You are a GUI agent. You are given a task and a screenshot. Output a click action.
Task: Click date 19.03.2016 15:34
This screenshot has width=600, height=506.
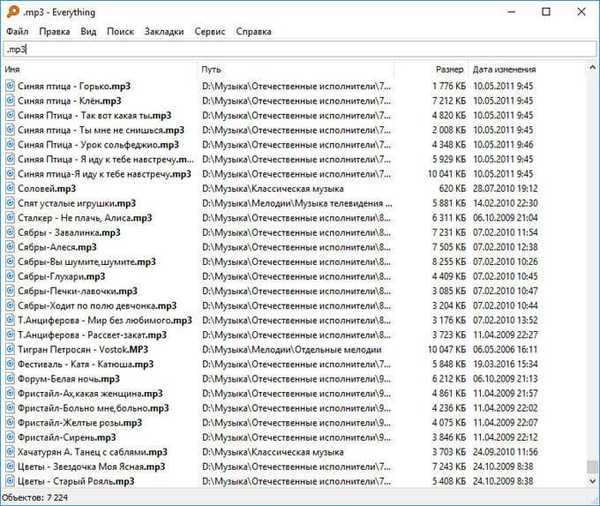(x=505, y=364)
